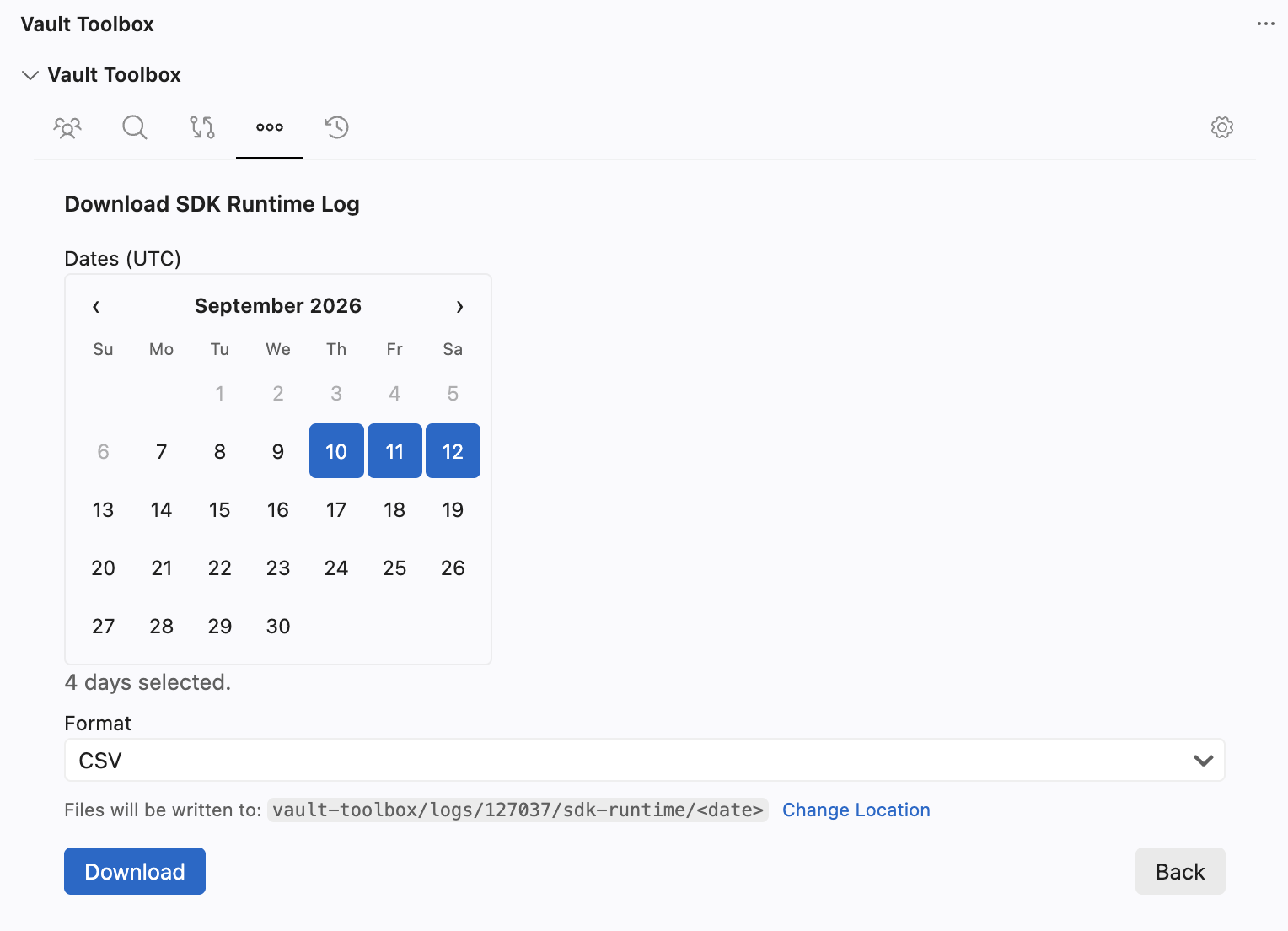This screenshot has height=931, width=1288.
Task: Click the vault-toolbox logs path text
Action: click(518, 810)
